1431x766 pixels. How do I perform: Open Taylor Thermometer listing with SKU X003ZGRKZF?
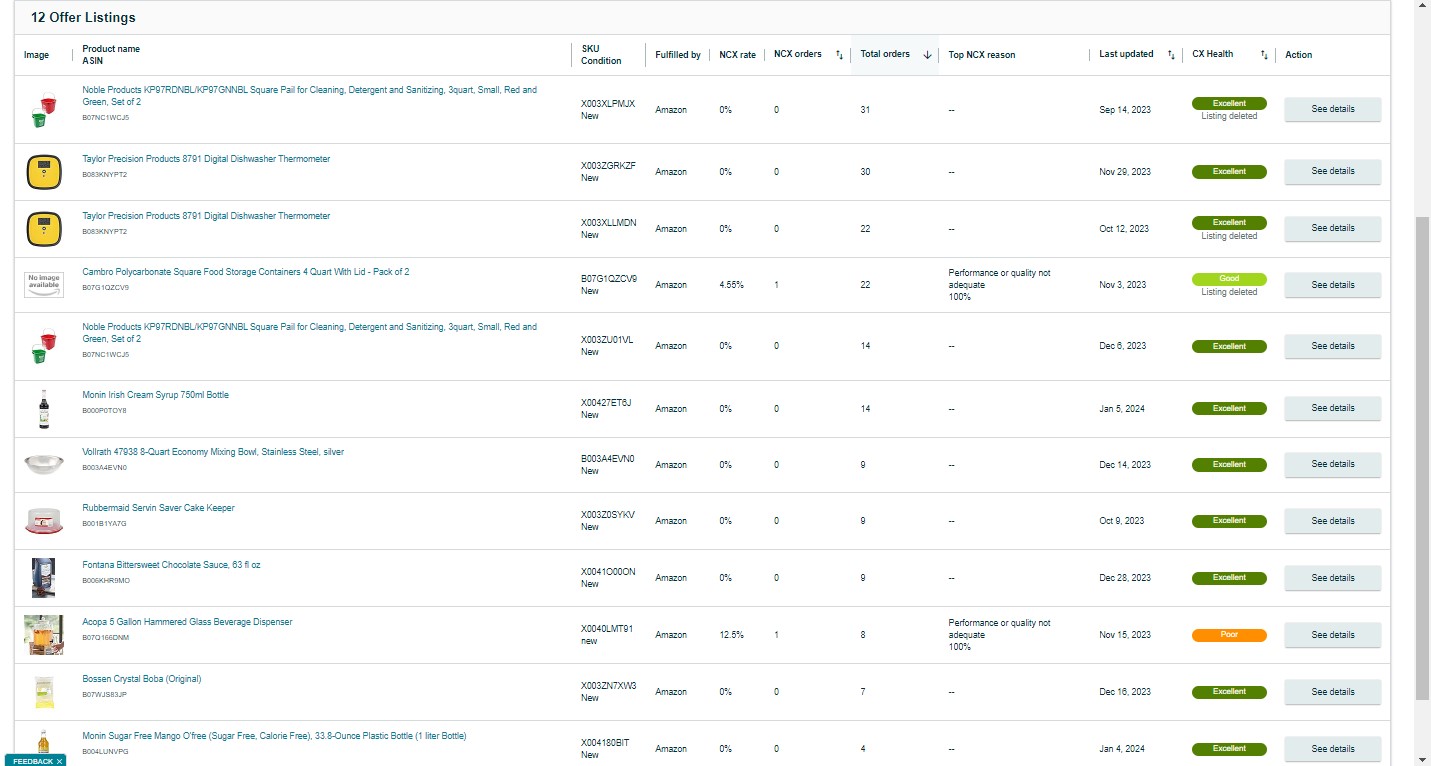click(x=206, y=159)
